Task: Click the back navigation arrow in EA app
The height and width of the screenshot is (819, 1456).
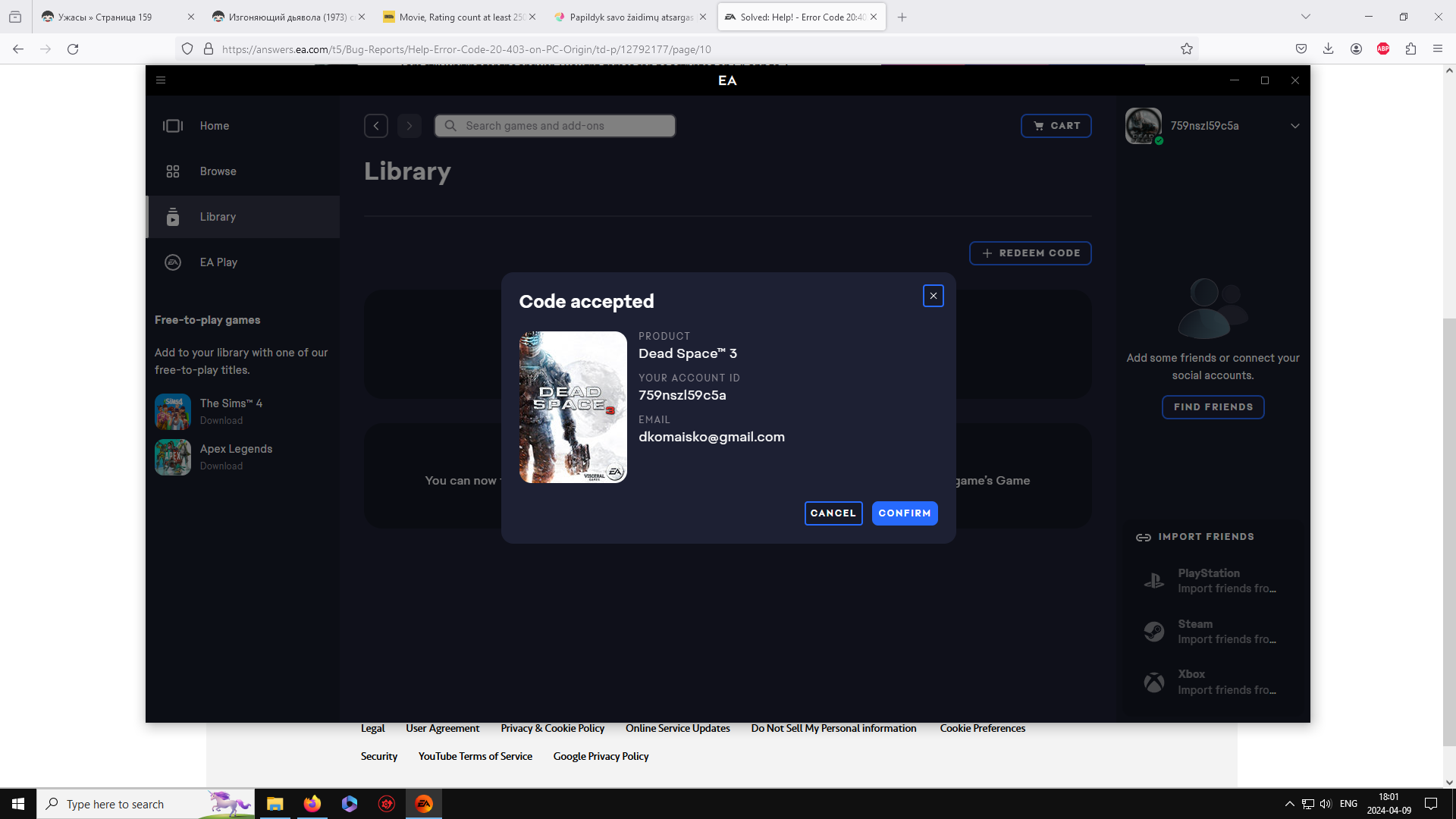Action: [x=376, y=126]
